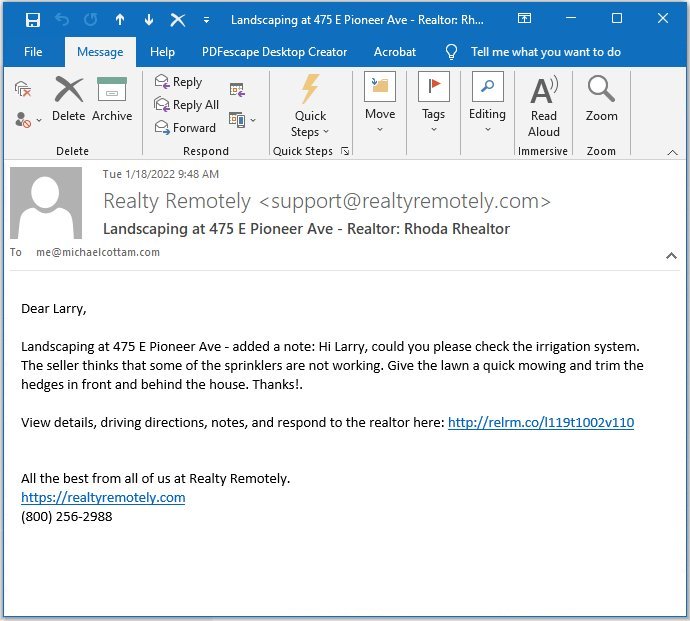Archive this email
The width and height of the screenshot is (690, 621).
pyautogui.click(x=112, y=99)
